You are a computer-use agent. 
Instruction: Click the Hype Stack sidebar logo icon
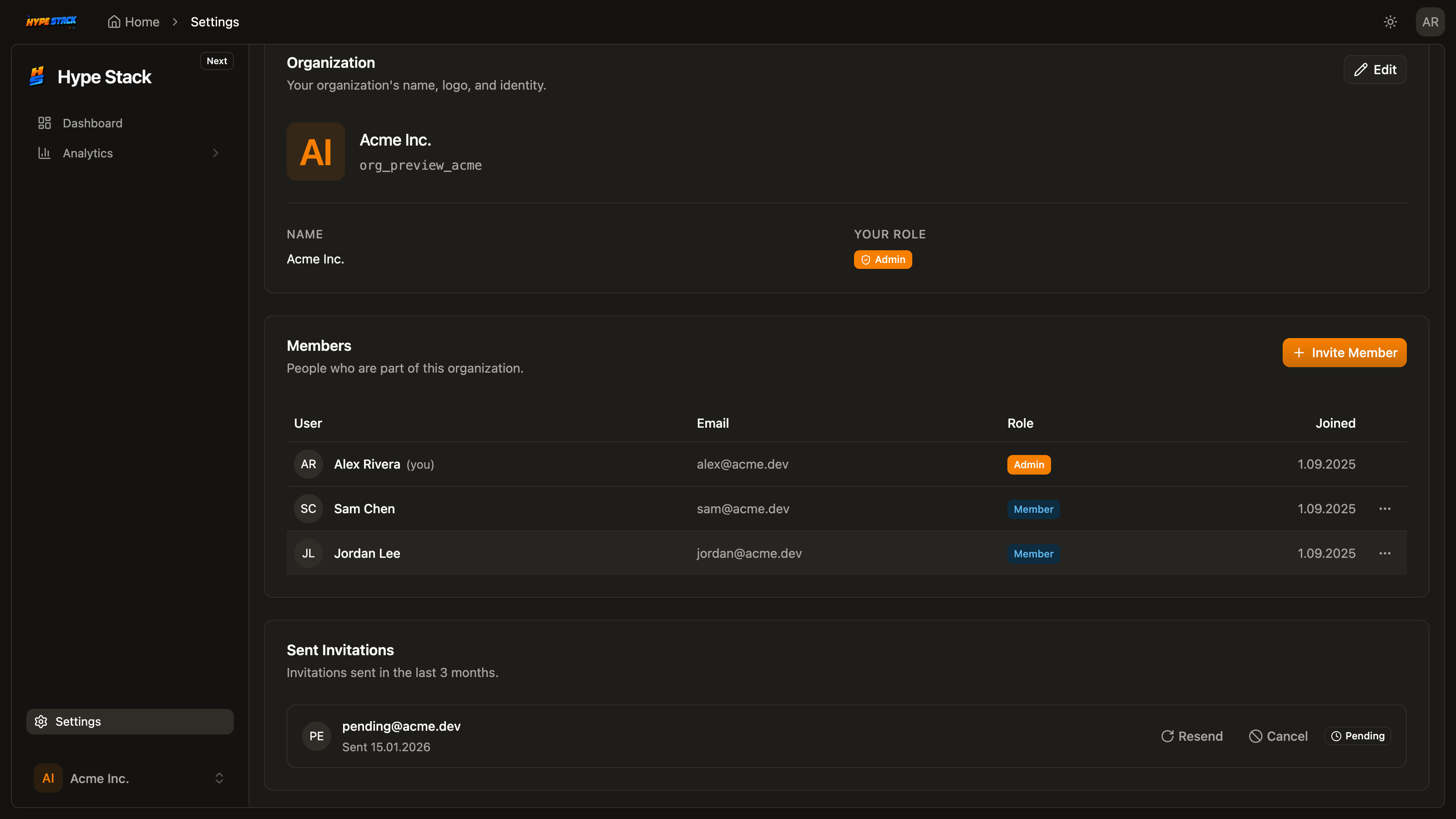coord(37,76)
